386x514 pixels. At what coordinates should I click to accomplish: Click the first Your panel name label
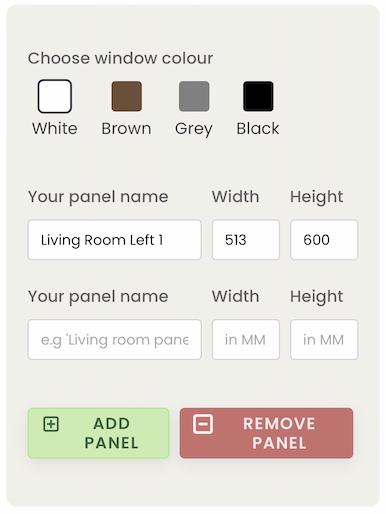click(x=98, y=197)
